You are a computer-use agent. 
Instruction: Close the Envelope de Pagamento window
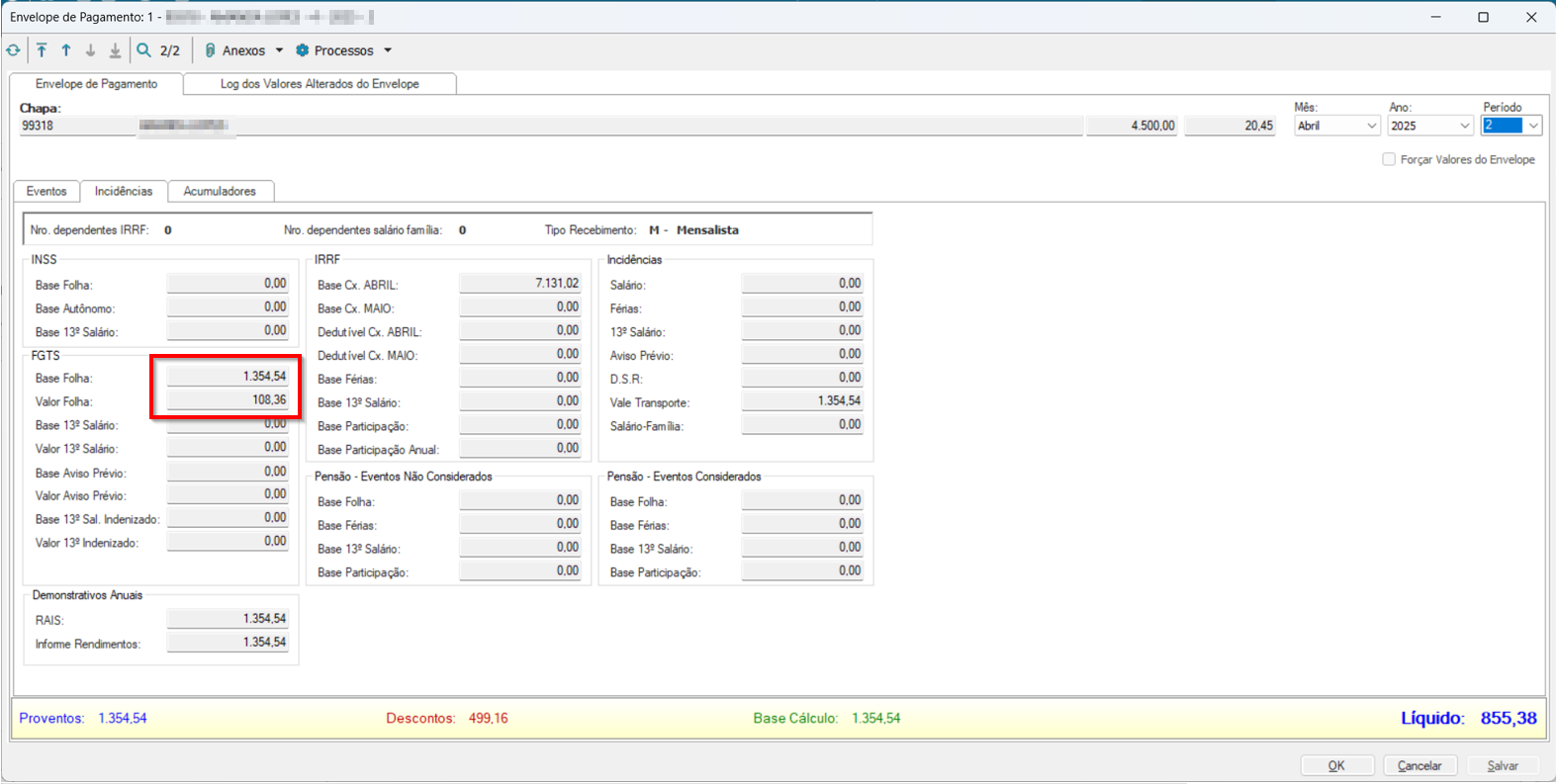pyautogui.click(x=1531, y=17)
